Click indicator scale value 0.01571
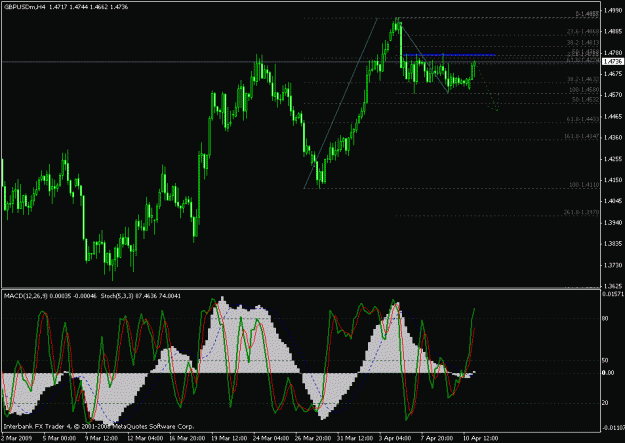 point(613,294)
